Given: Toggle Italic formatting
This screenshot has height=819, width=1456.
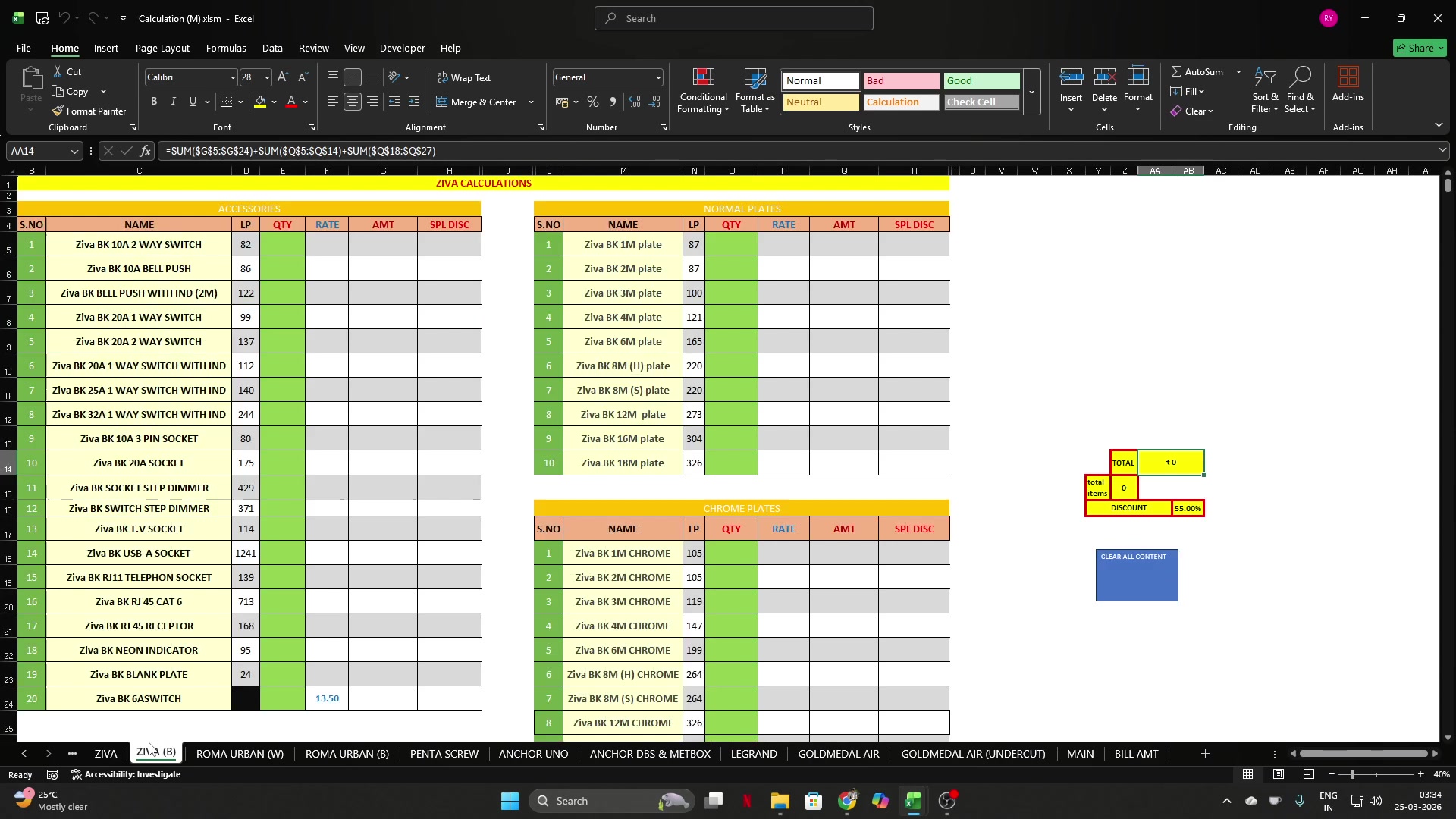Looking at the screenshot, I should point(174,102).
